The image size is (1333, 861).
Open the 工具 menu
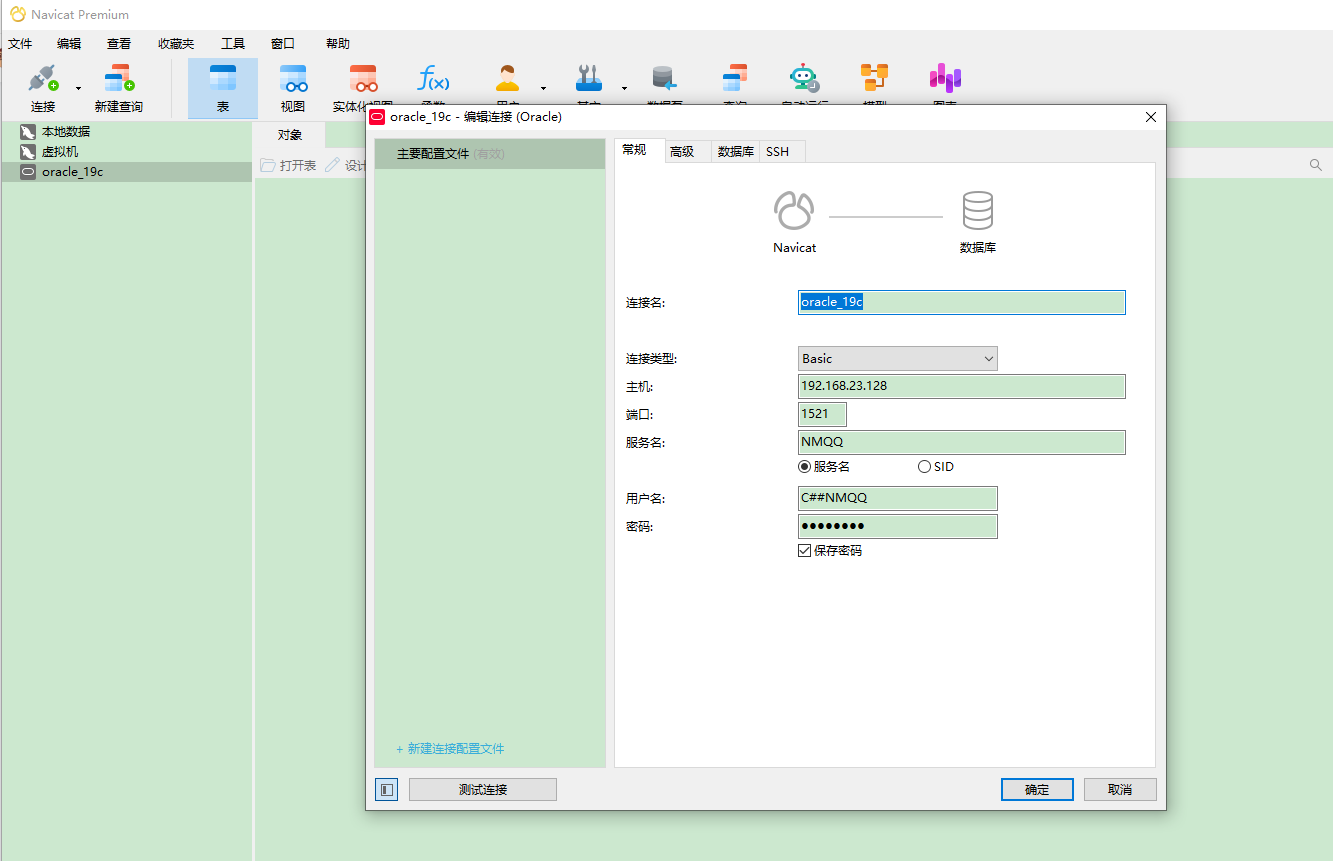pos(233,44)
